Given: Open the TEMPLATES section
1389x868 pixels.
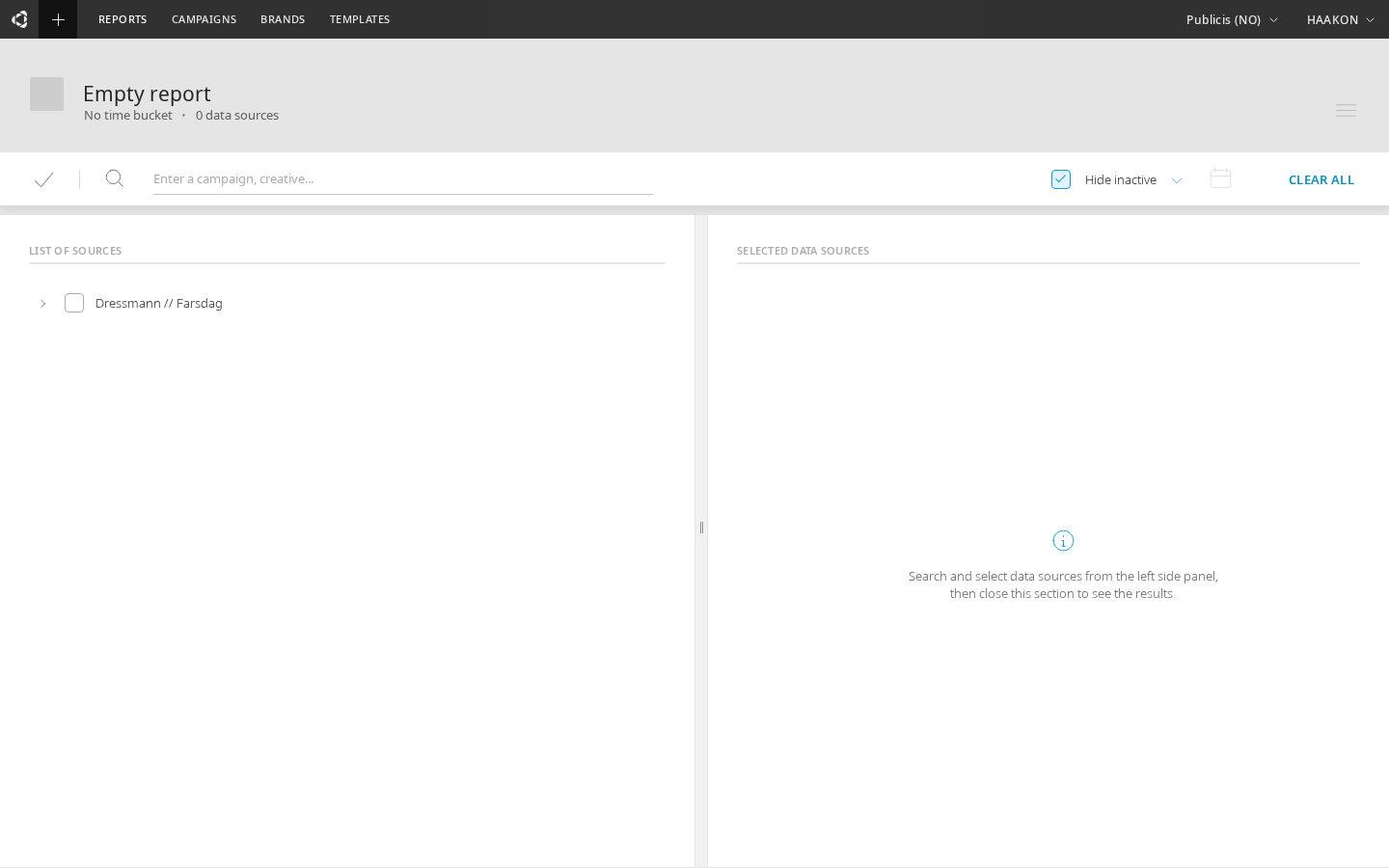Looking at the screenshot, I should 360,19.
